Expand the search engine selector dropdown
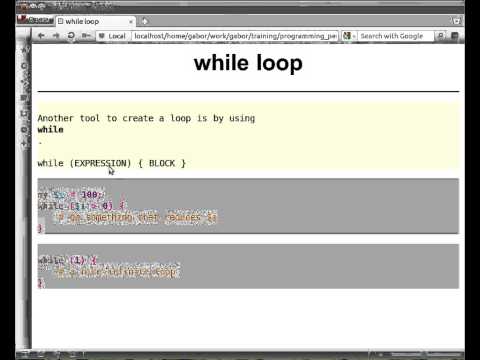This screenshot has height=360, width=480. (x=349, y=36)
